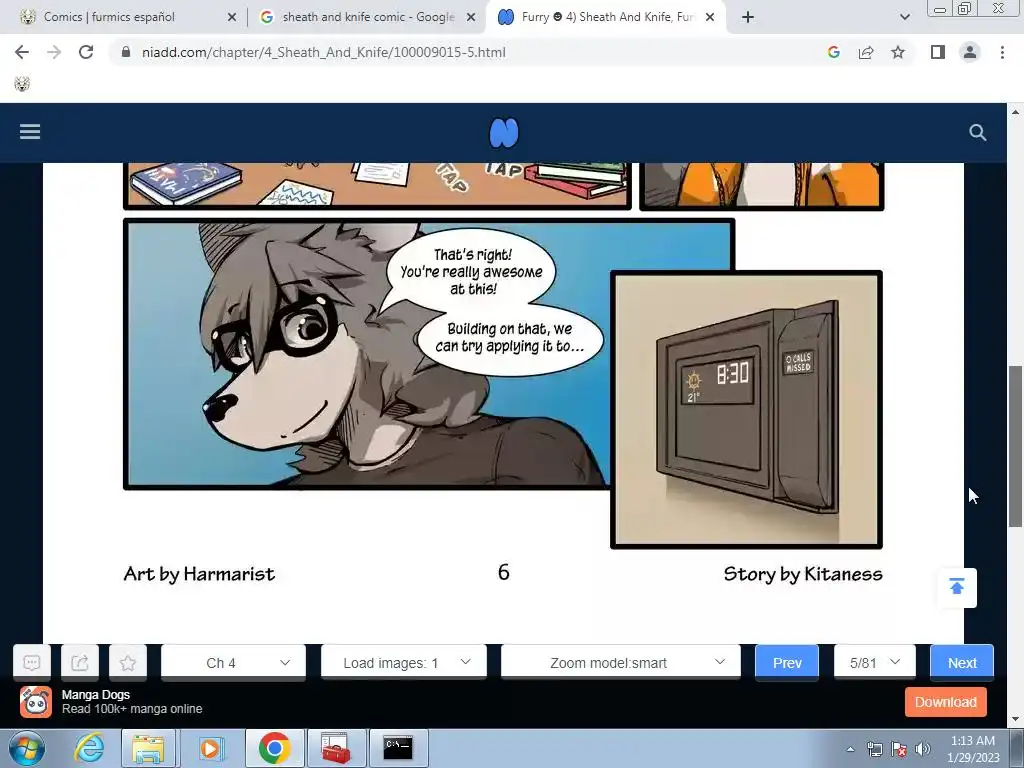Image resolution: width=1024 pixels, height=768 pixels.
Task: Click the vertical page scrollbar thumb
Action: pos(1015,446)
